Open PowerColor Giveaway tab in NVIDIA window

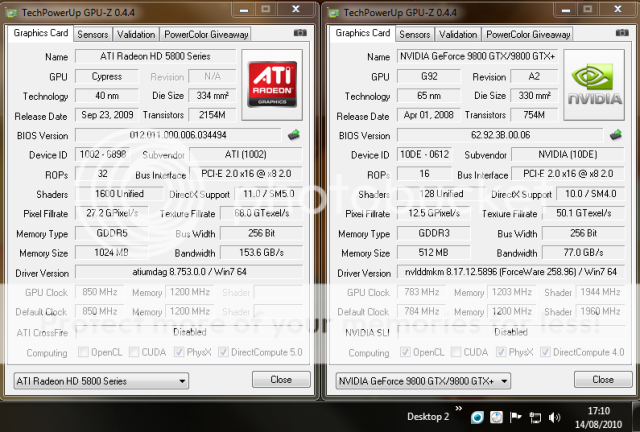pos(528,35)
